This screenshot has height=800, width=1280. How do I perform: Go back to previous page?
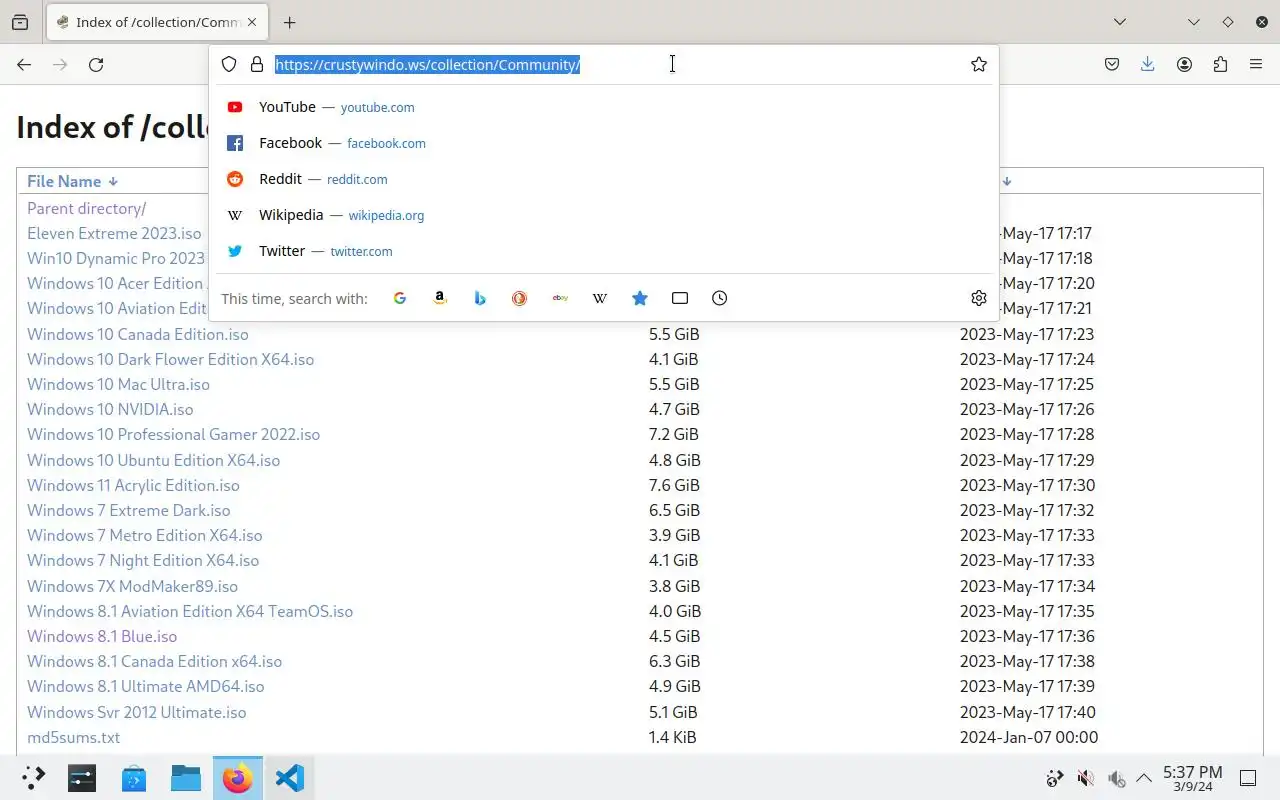[x=24, y=64]
